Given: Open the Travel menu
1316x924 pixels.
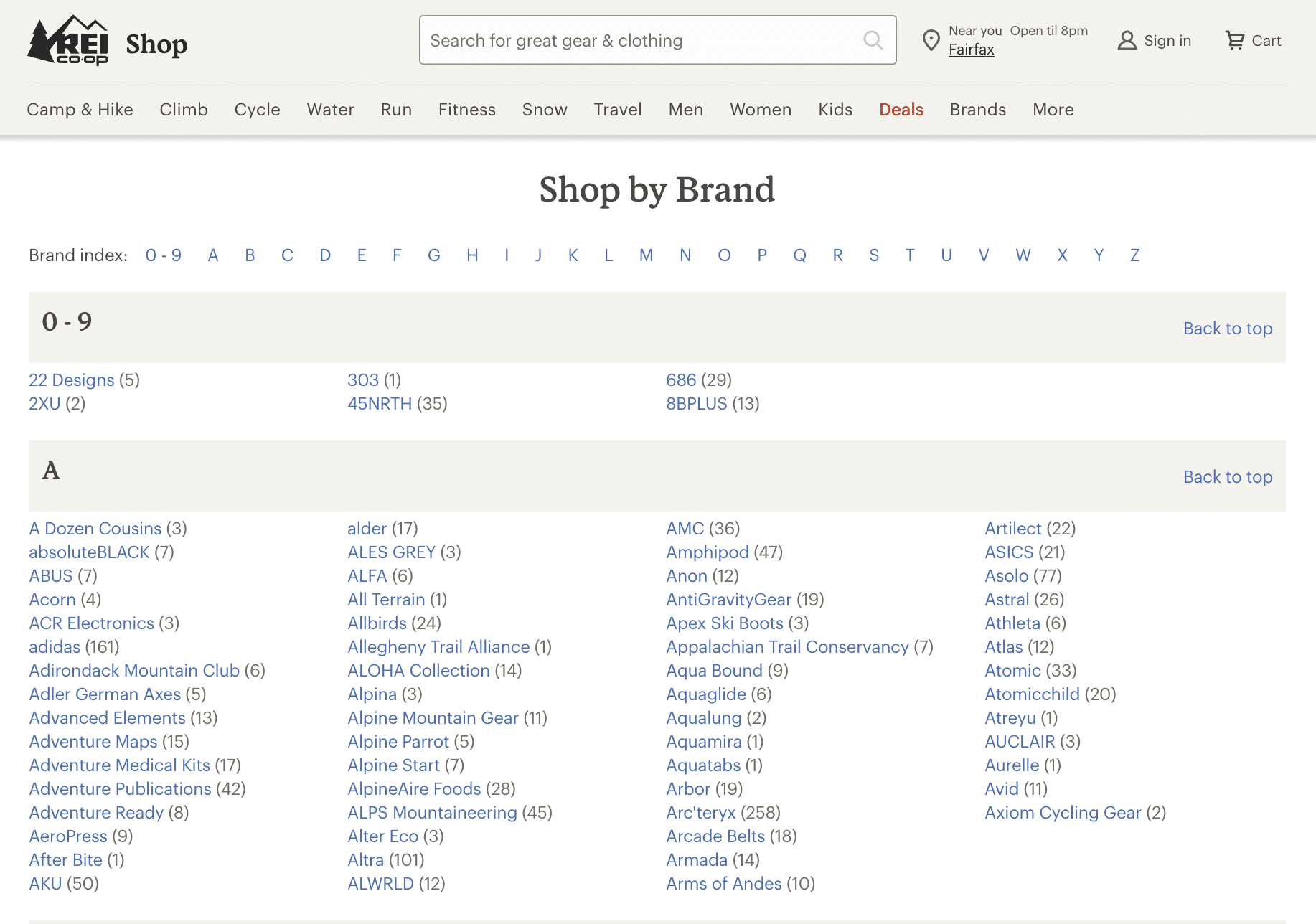Looking at the screenshot, I should coord(618,109).
